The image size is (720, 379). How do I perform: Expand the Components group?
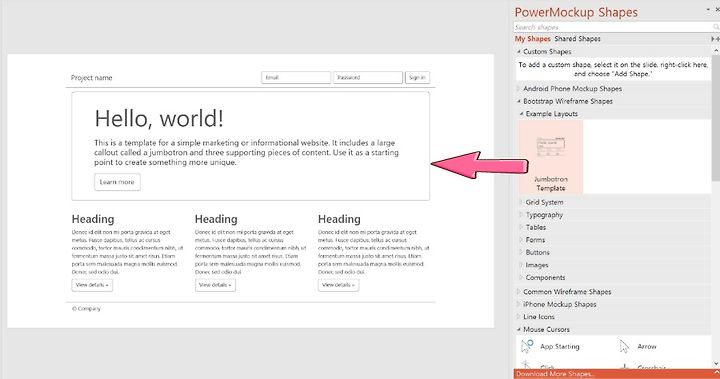coord(522,277)
